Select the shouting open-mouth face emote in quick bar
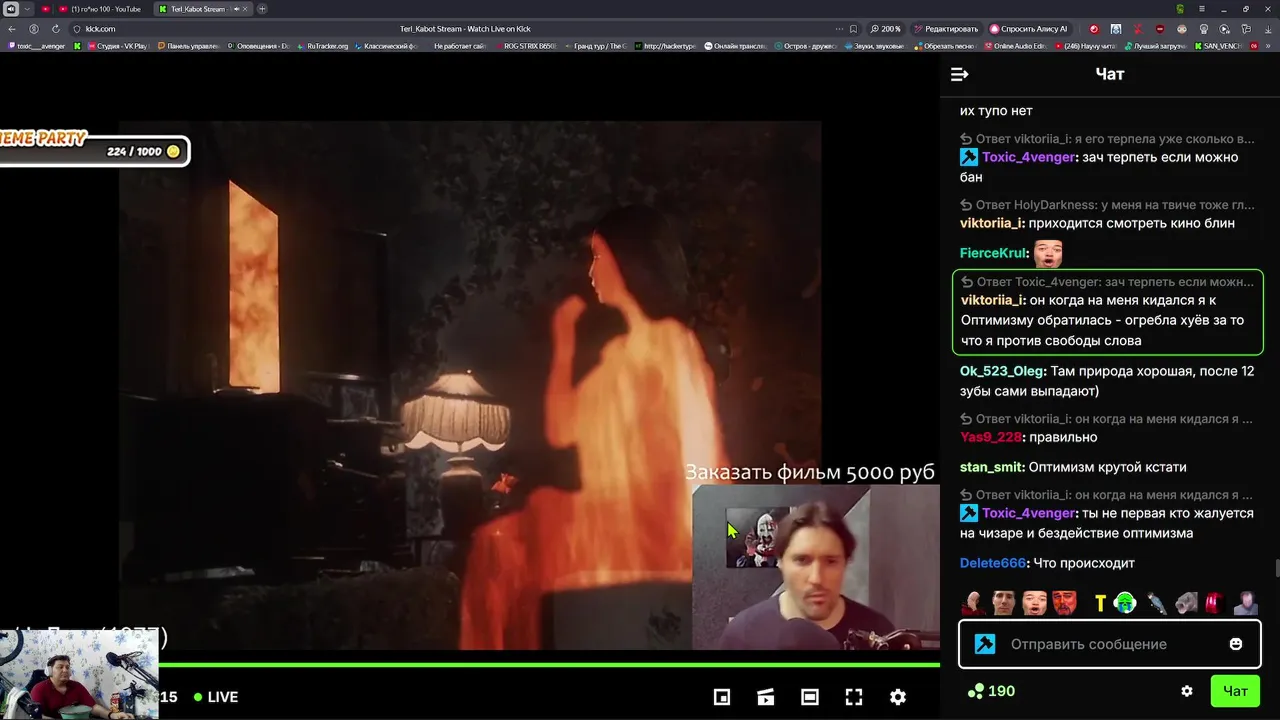1280x720 pixels. pos(1034,603)
